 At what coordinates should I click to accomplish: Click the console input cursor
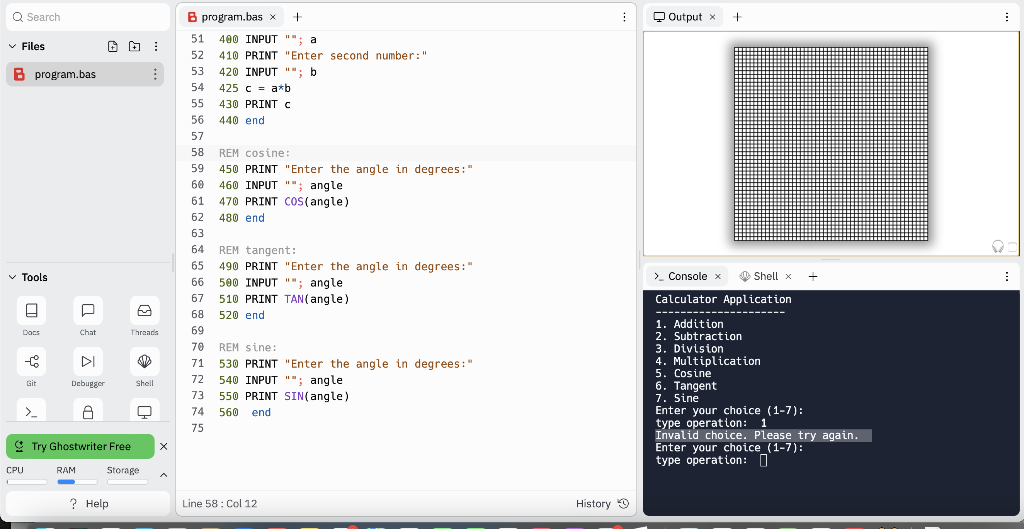[x=763, y=460]
